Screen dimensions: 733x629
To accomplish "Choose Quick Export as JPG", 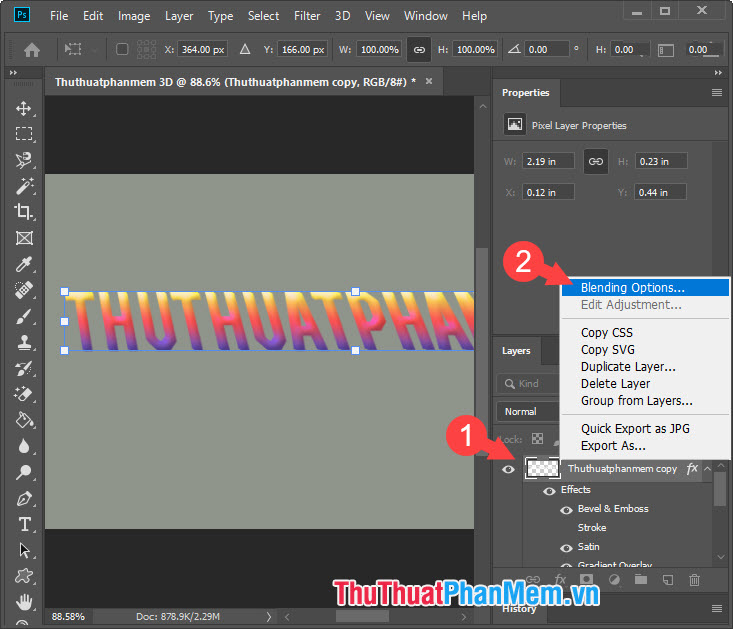I will tap(645, 429).
